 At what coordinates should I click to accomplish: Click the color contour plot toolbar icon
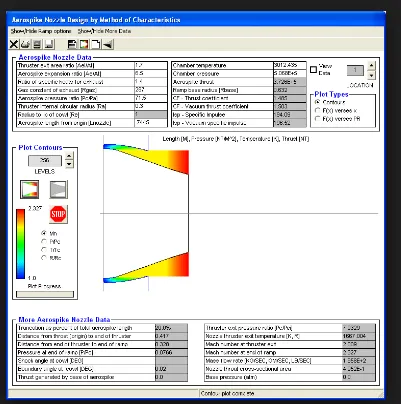tap(84, 44)
